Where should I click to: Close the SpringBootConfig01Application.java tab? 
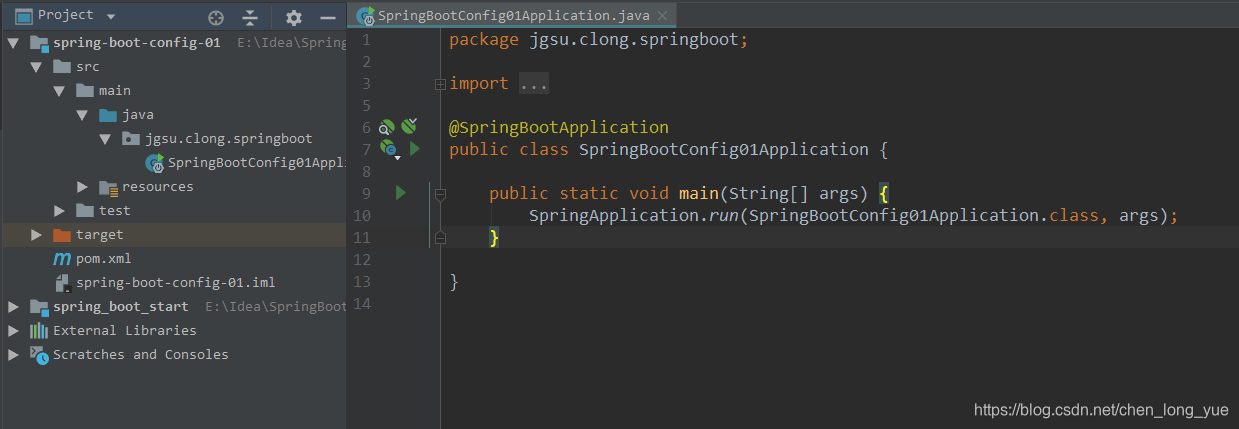(662, 16)
